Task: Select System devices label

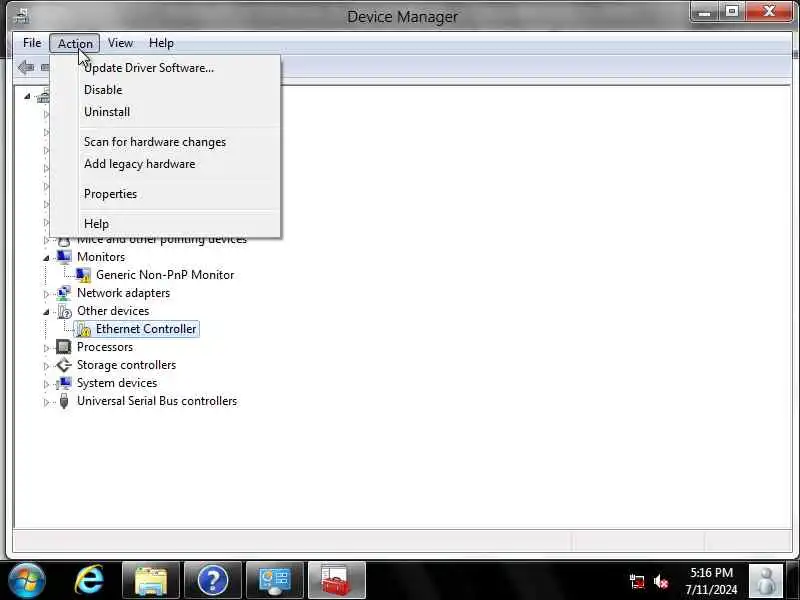Action: point(117,383)
